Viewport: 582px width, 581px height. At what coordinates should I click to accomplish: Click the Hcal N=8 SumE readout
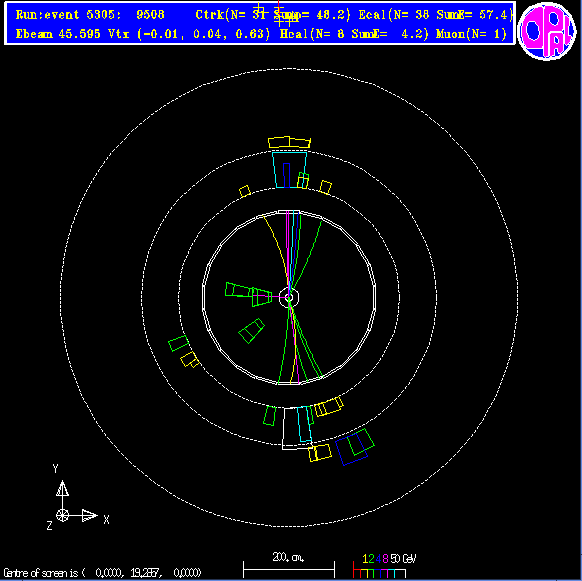354,34
